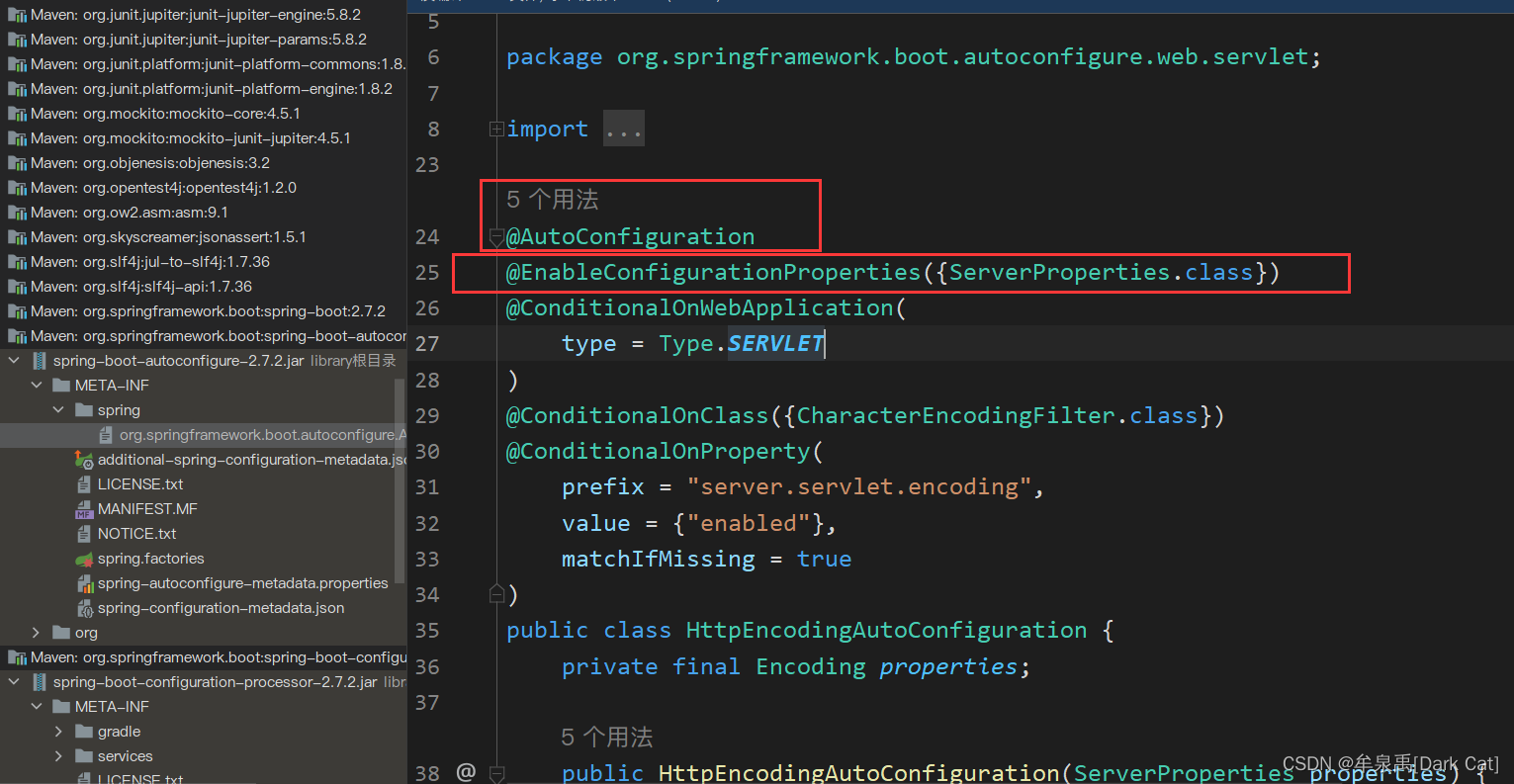This screenshot has width=1514, height=784.
Task: Click the spring folder icon
Action: 84,410
